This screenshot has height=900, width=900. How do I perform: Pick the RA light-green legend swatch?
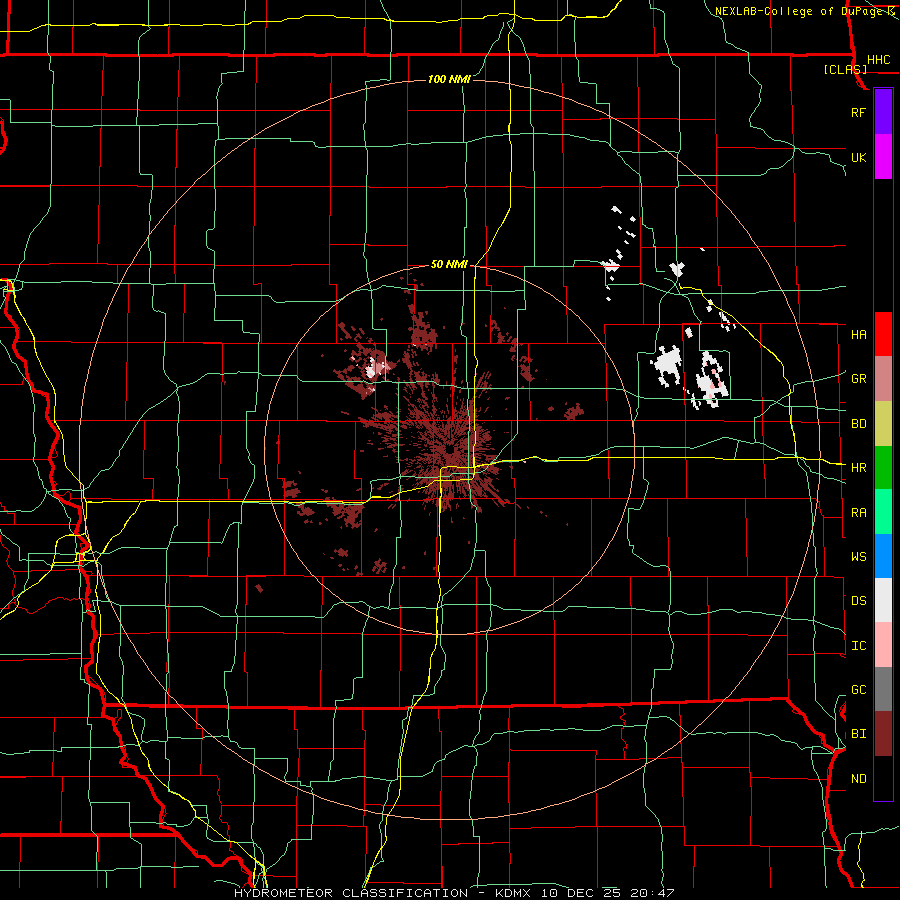883,512
